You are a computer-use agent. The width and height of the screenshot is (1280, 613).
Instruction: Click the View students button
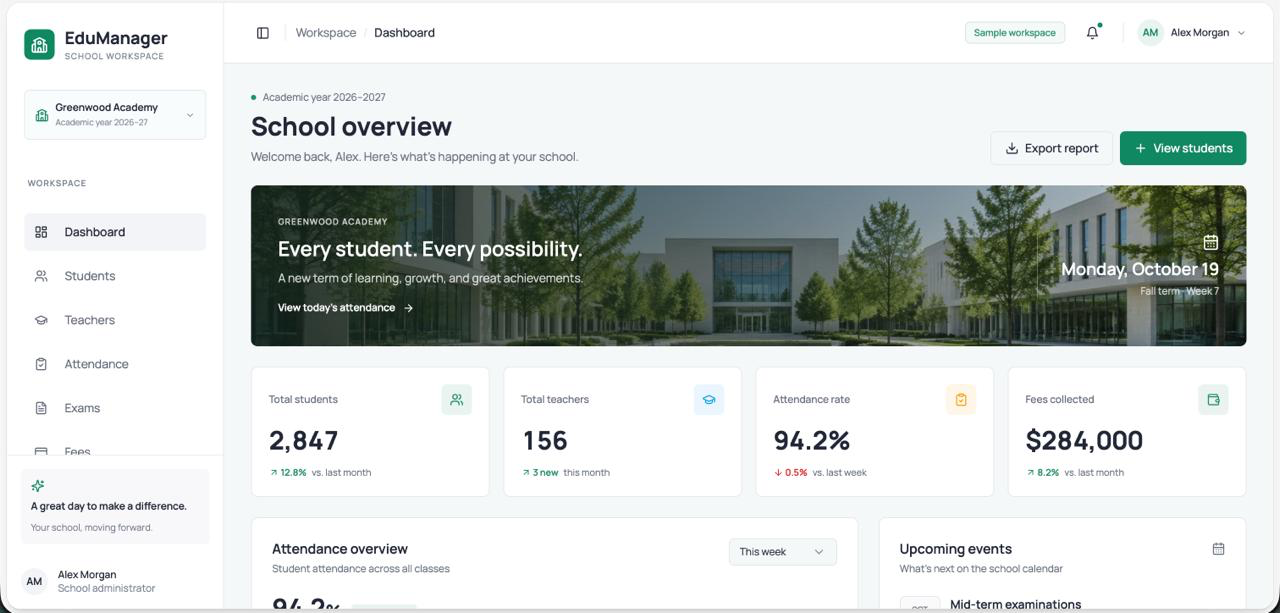point(1183,148)
